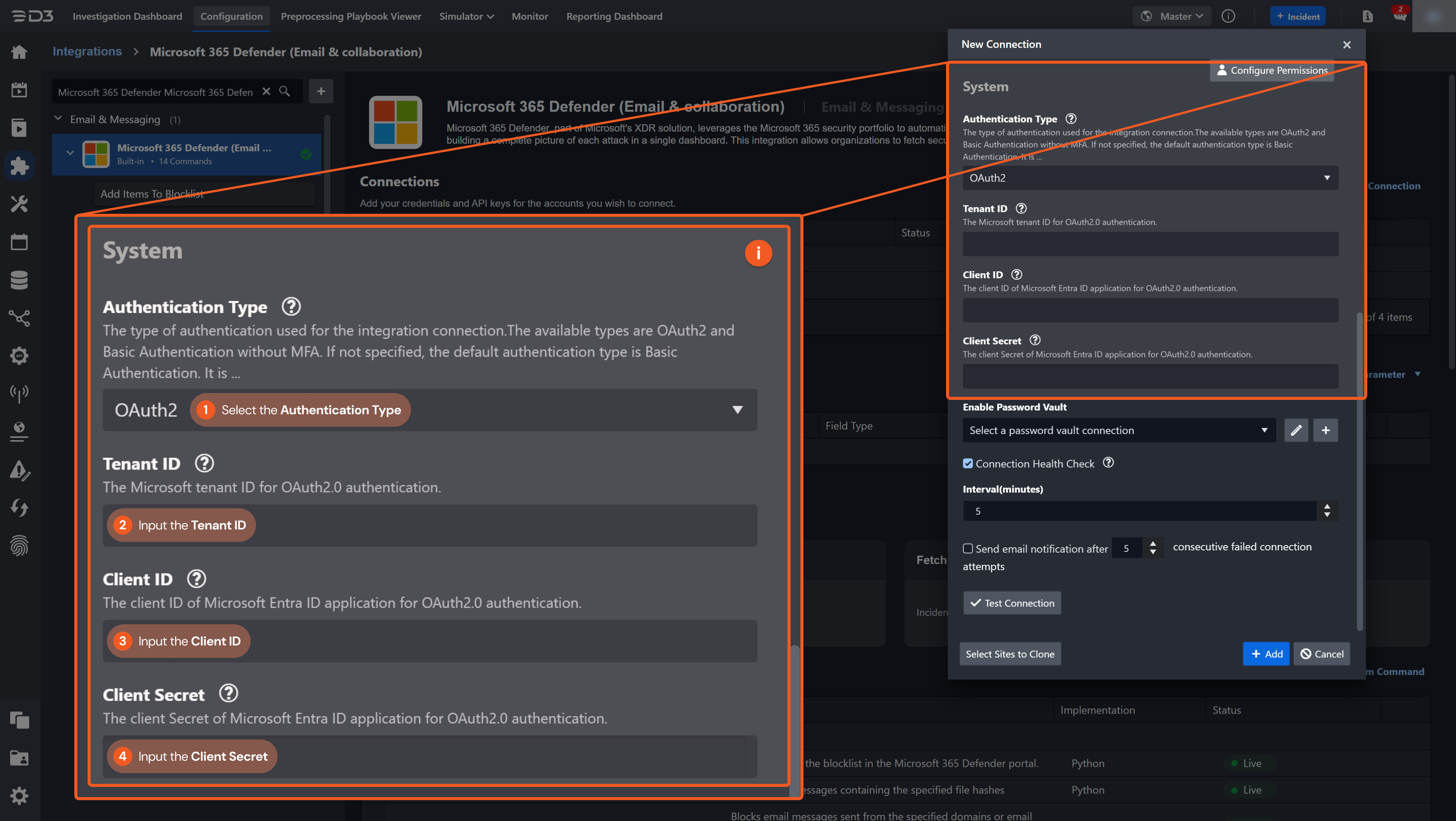Open the Home dashboard icon in sidebar
Viewport: 1456px width, 821px height.
19,52
